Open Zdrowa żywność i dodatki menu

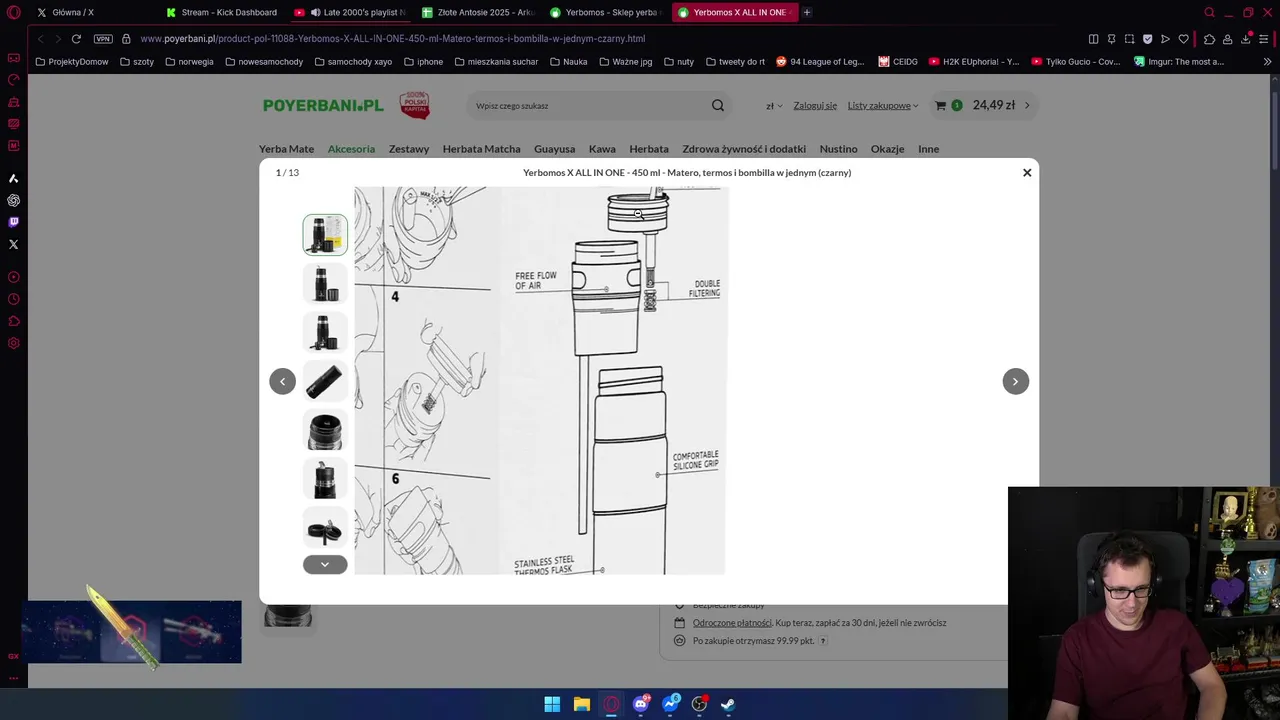744,149
